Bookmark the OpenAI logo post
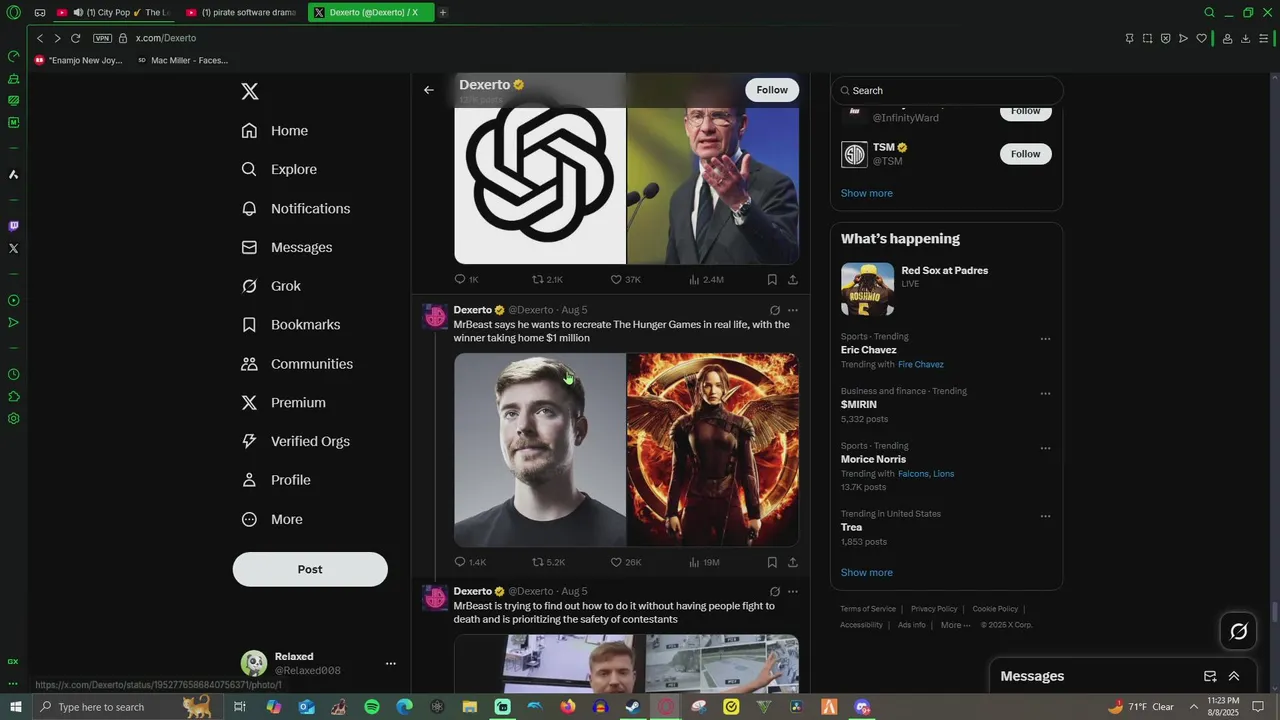1280x720 pixels. (772, 280)
